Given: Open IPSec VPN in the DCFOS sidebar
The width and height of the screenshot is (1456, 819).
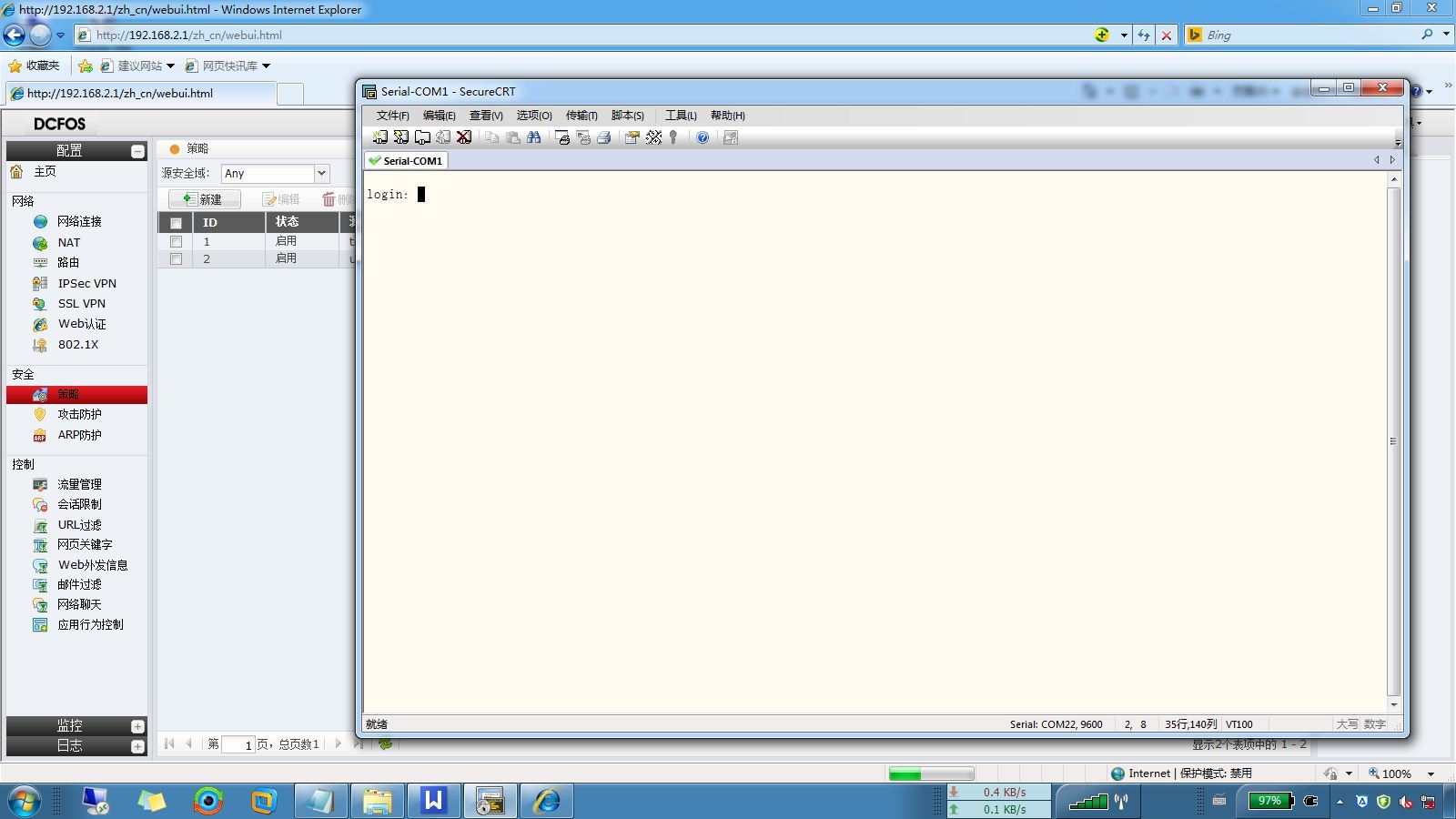Looking at the screenshot, I should point(86,283).
